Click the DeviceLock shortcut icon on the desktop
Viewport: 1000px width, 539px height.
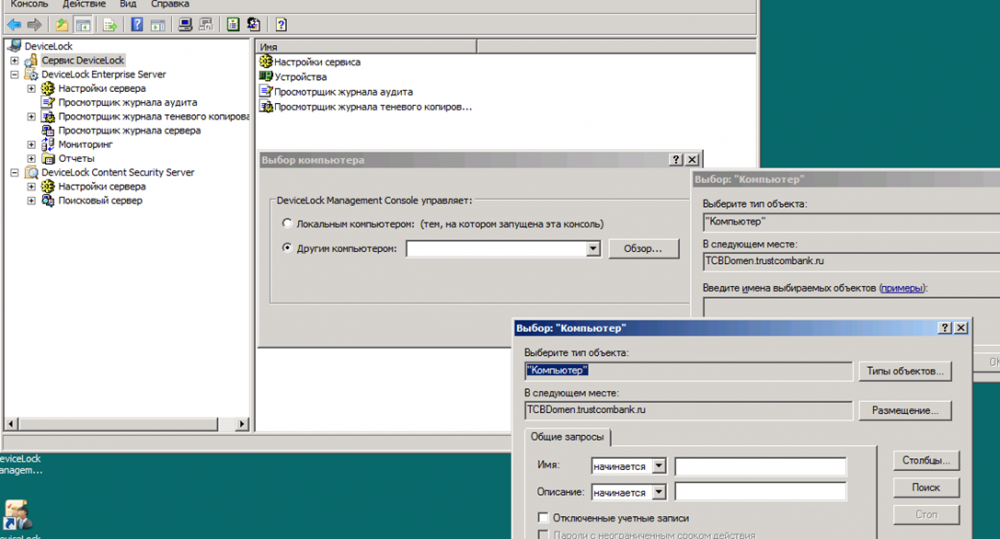coord(17,515)
